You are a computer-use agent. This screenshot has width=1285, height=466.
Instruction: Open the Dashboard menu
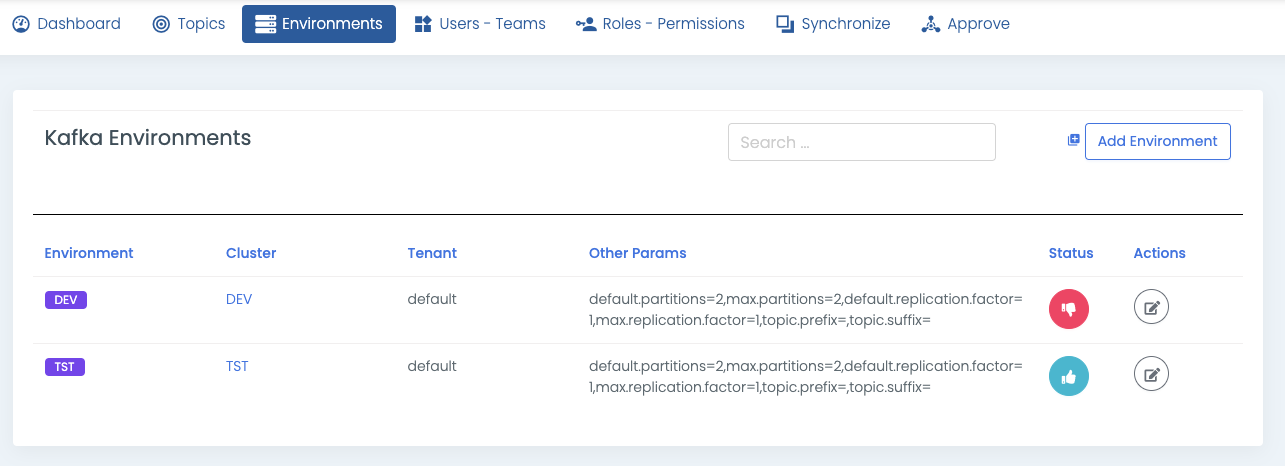click(67, 24)
